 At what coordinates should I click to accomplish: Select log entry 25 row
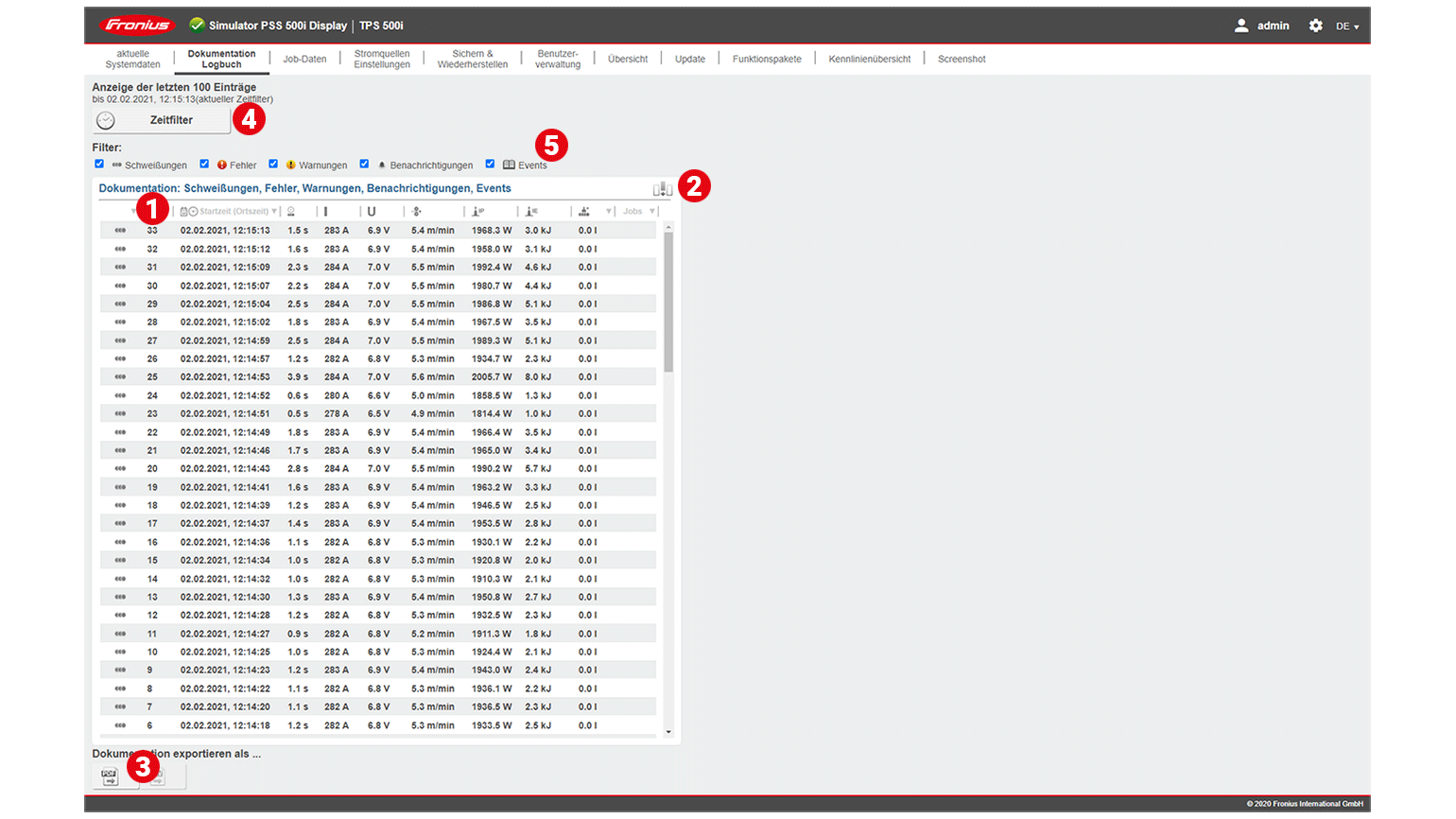(x=378, y=377)
